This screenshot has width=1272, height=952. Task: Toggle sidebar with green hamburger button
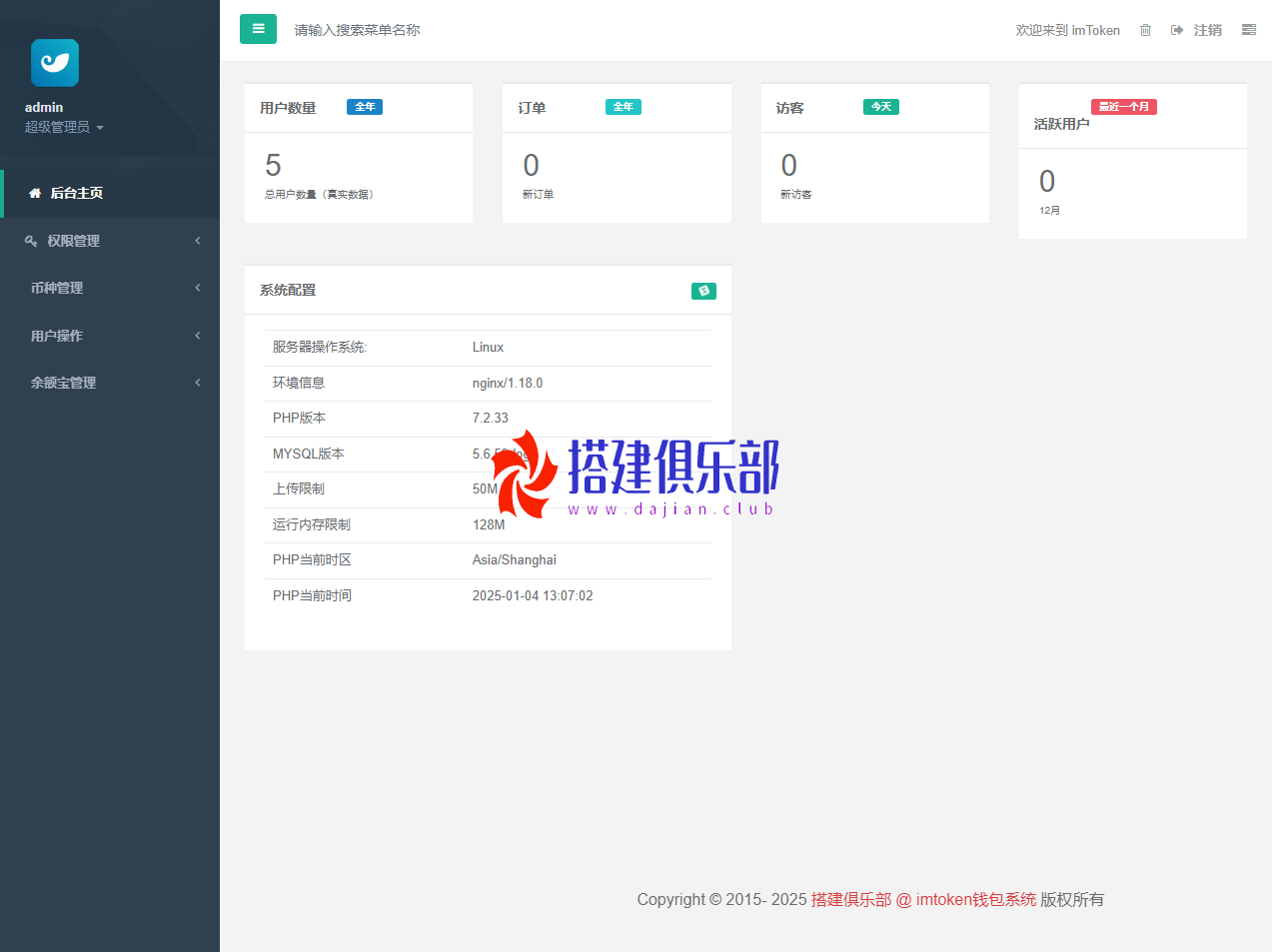pos(258,29)
